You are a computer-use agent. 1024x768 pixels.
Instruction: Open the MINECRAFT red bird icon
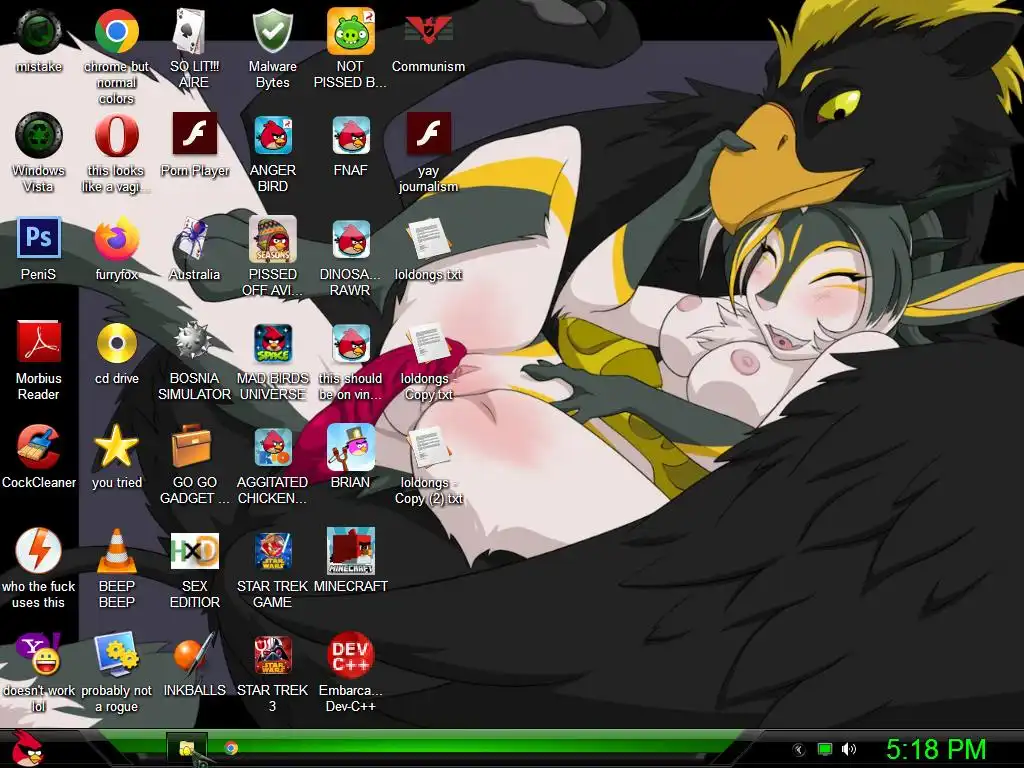coord(351,551)
